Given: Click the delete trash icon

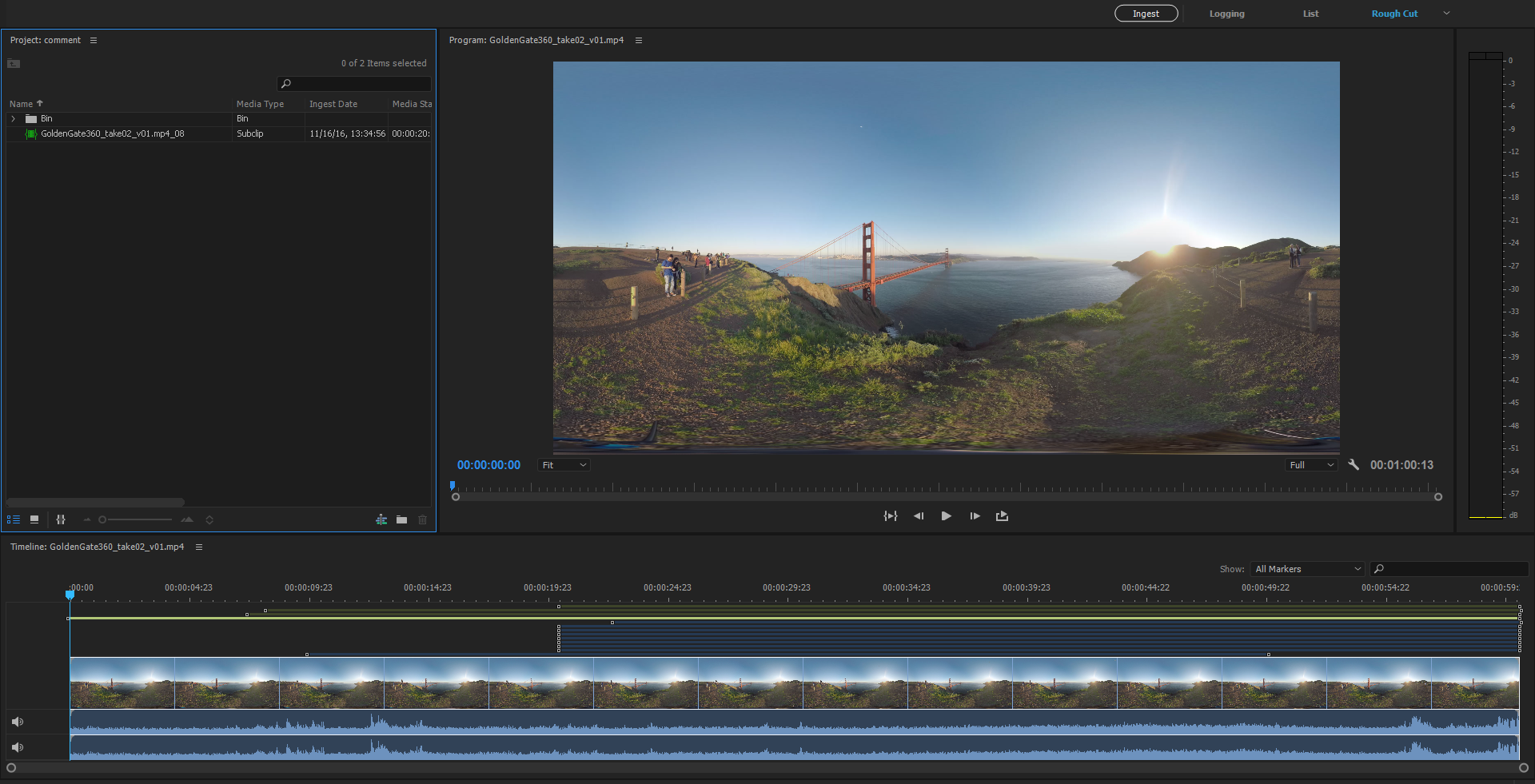Looking at the screenshot, I should (422, 519).
